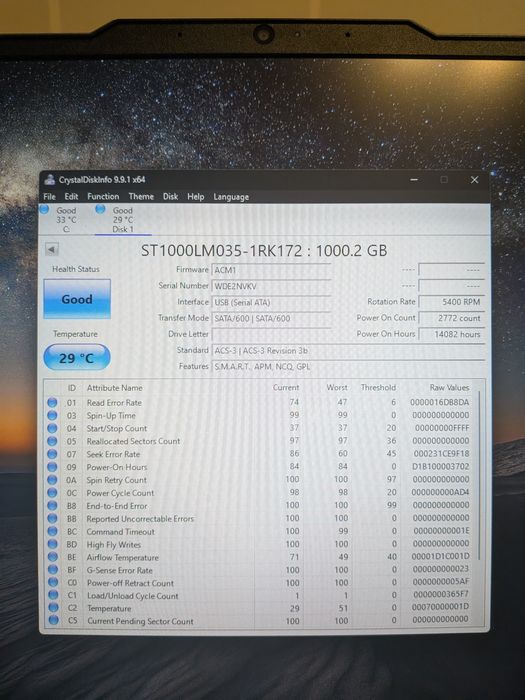
Task: Click the status icon for Seek Error Rate
Action: coord(52,454)
